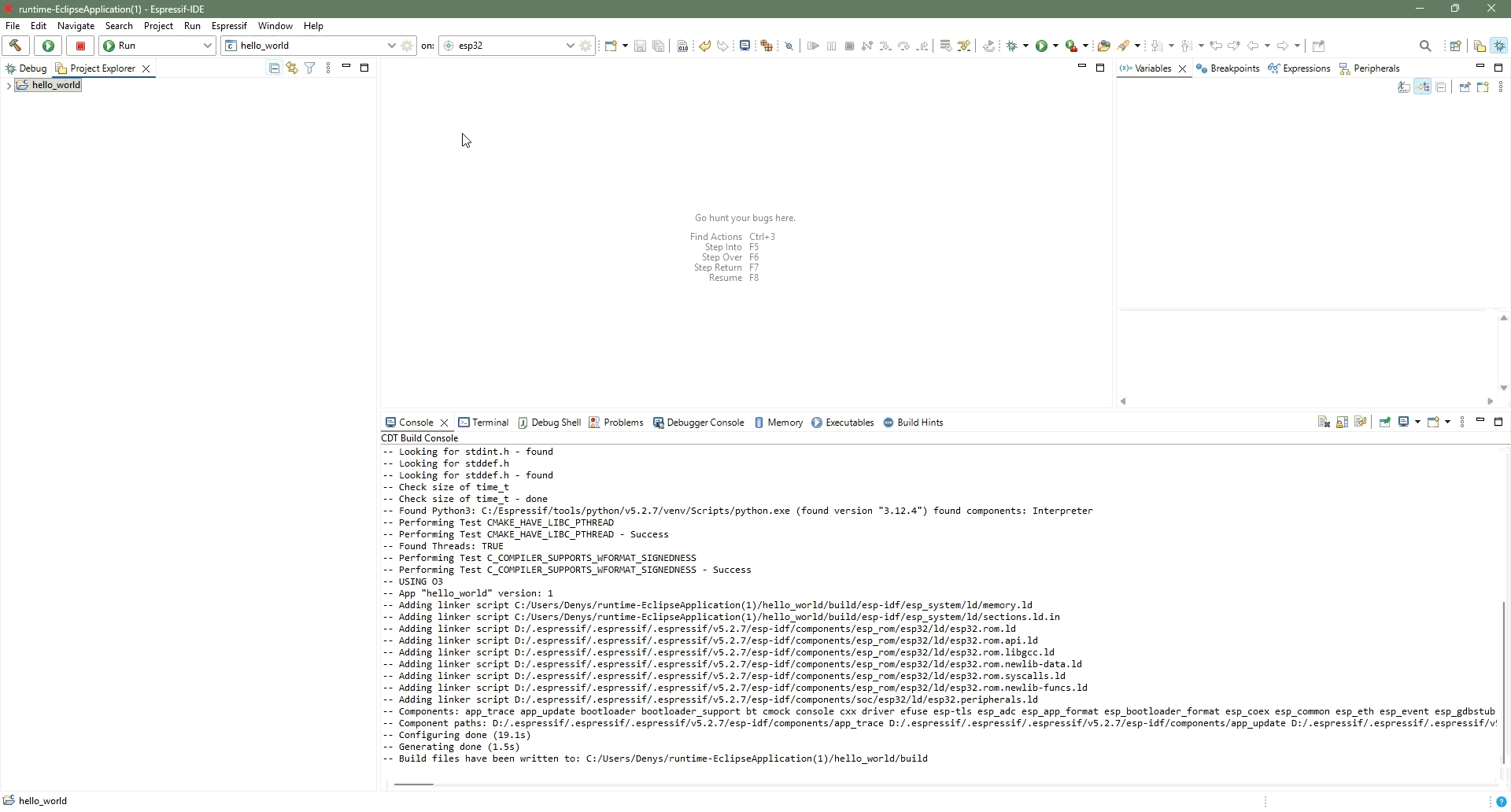Click the green bug Debug toolbar icon

[x=1013, y=46]
